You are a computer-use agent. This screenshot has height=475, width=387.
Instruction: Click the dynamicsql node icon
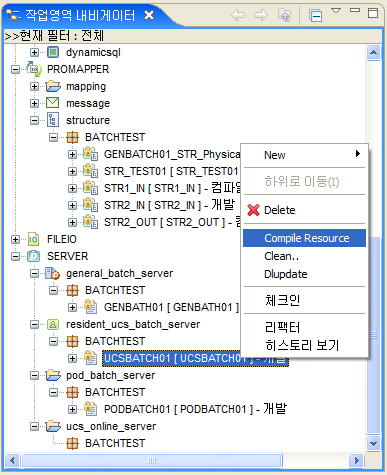click(53, 52)
